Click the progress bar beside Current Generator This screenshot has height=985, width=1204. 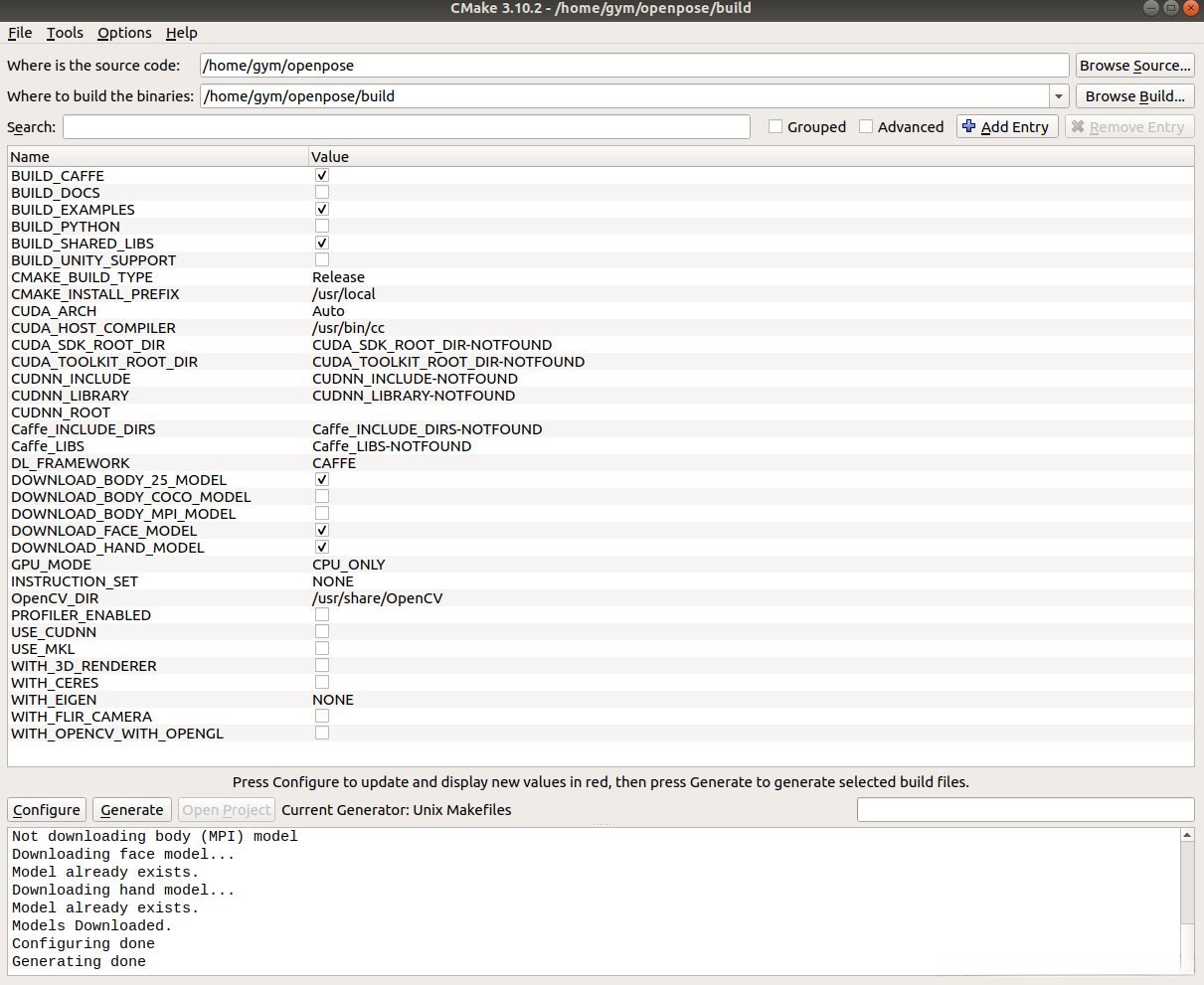(x=1025, y=810)
